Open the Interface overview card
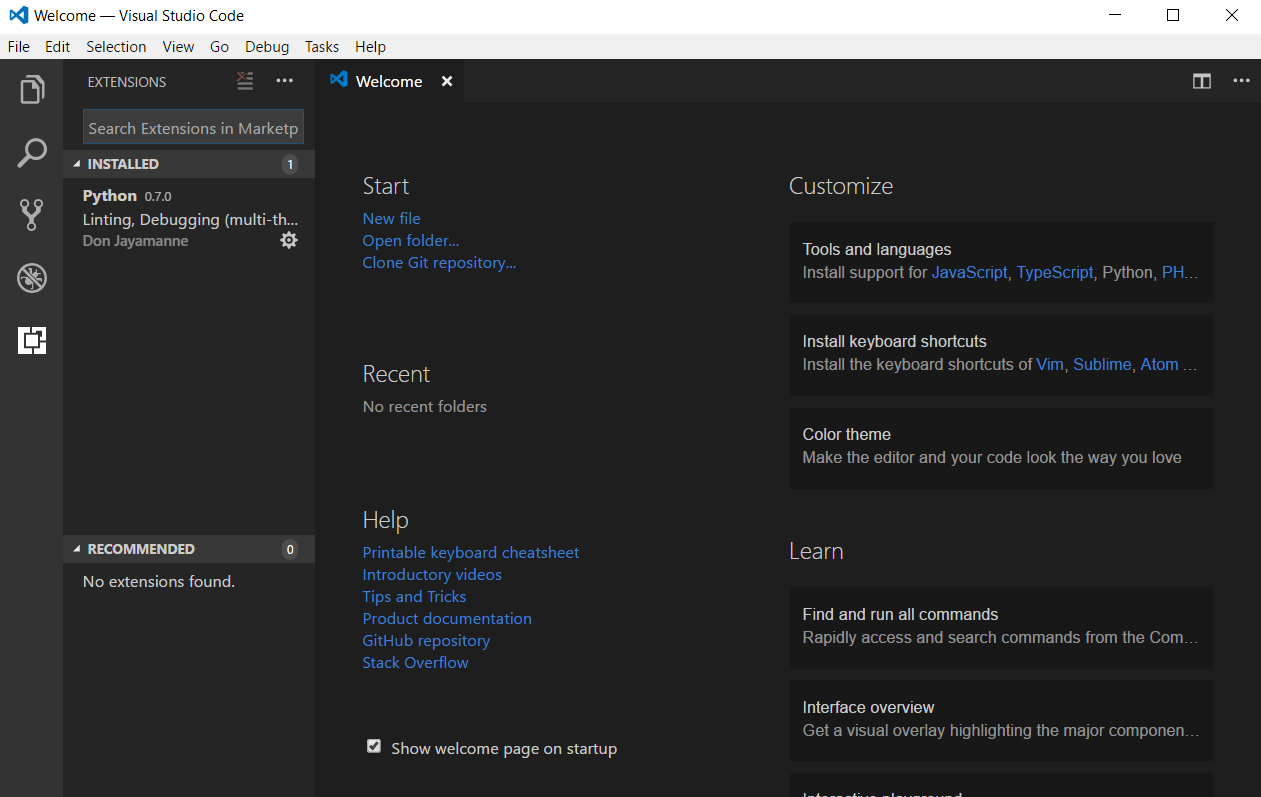Viewport: 1261px width, 797px height. [1002, 719]
